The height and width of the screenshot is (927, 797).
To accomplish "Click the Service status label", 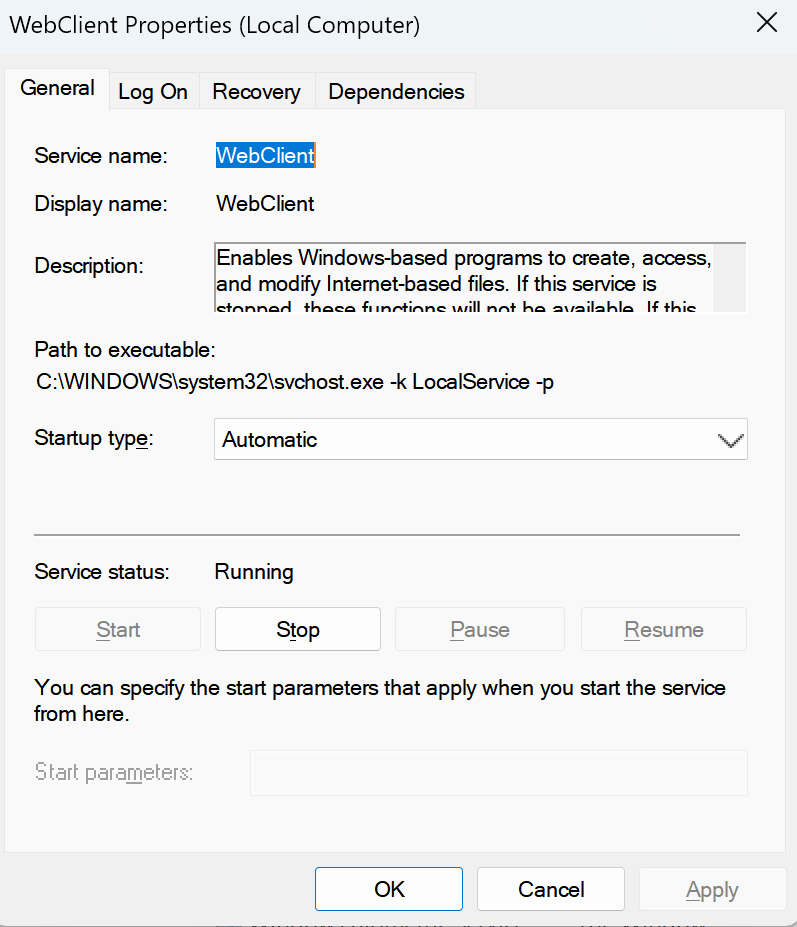I will [102, 572].
